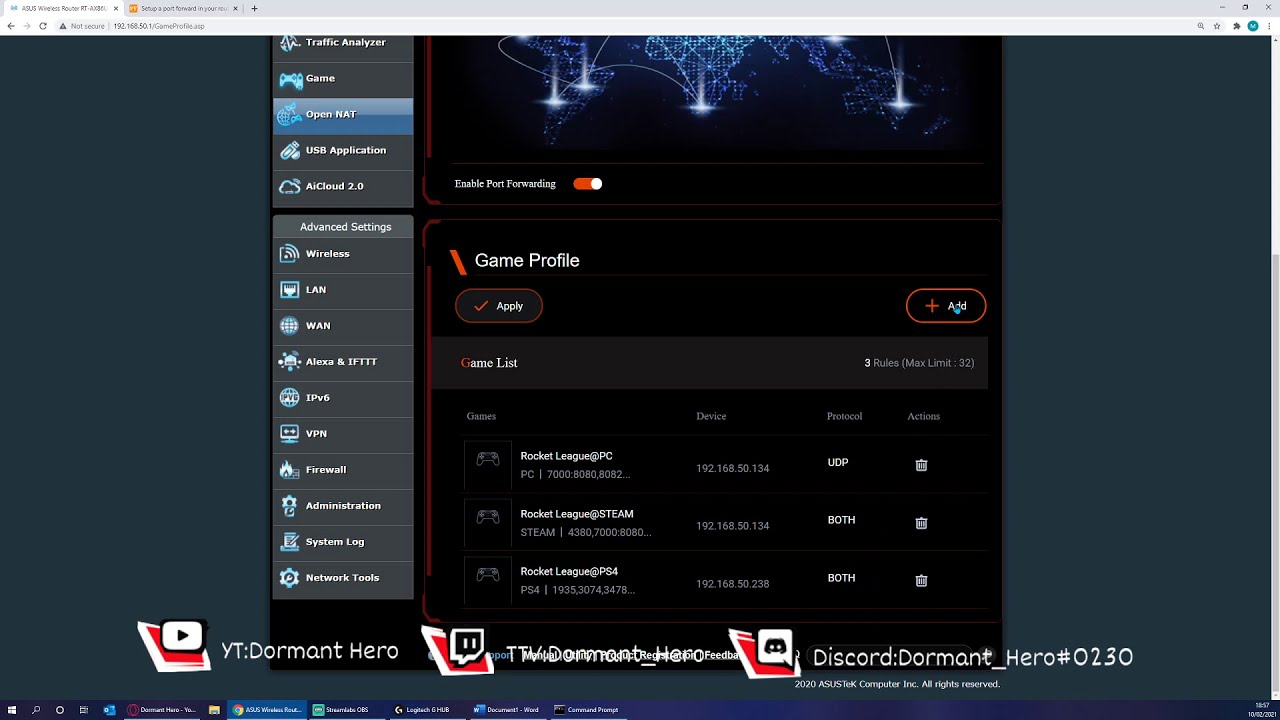
Task: Click the Feedback footer link
Action: point(722,656)
